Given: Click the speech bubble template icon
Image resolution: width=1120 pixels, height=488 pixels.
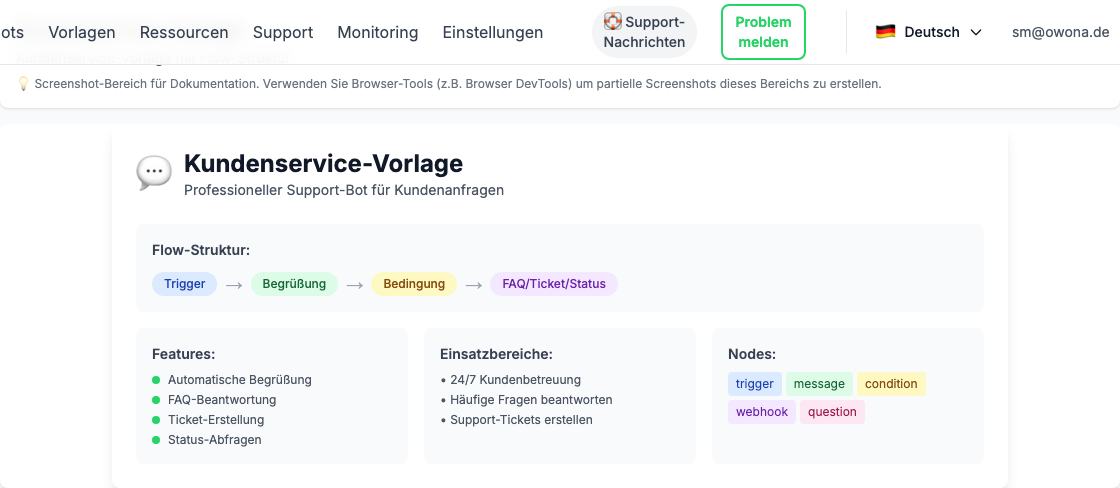Looking at the screenshot, I should 154,173.
